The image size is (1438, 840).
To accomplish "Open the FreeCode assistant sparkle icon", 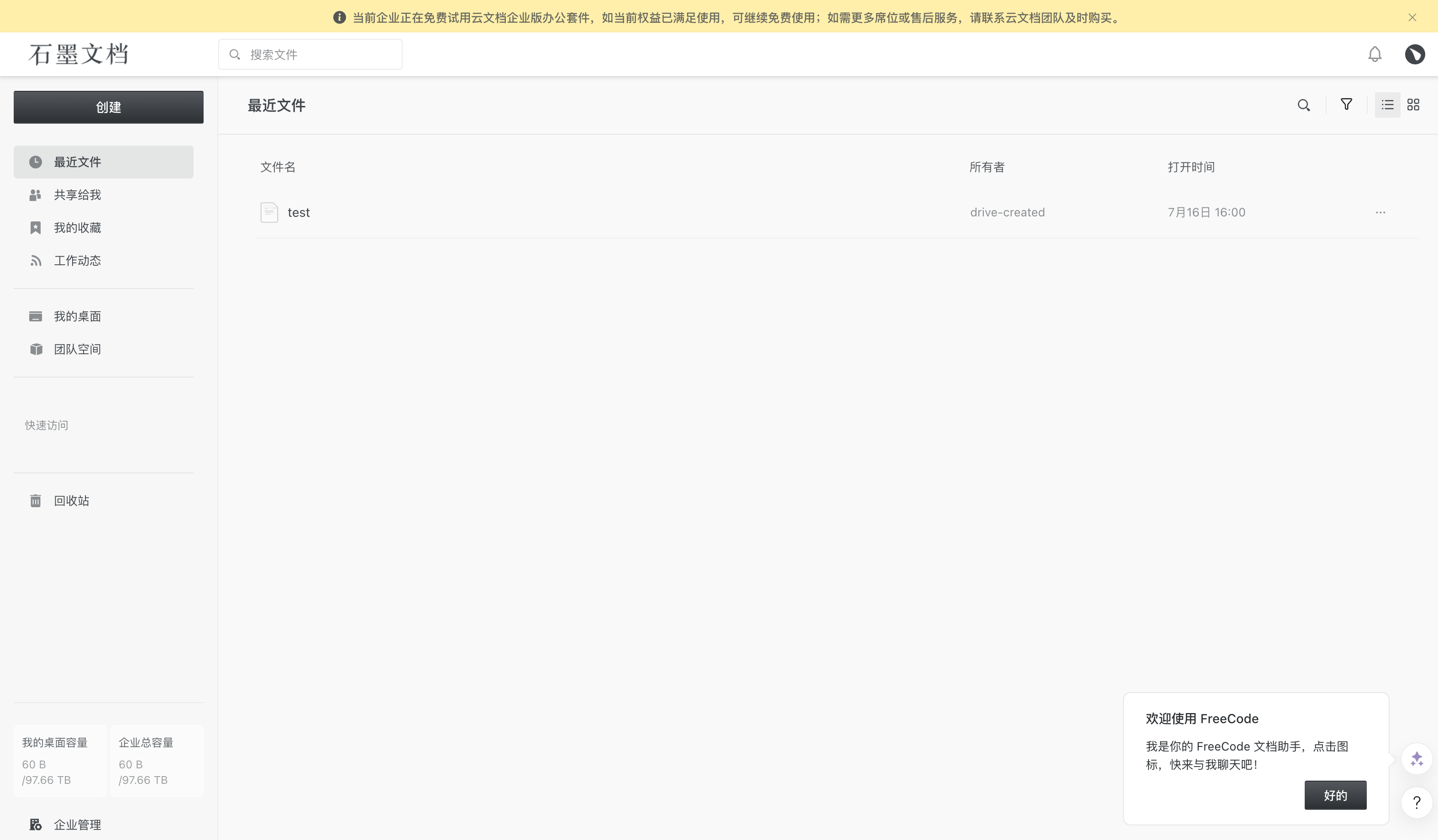I will [1417, 759].
